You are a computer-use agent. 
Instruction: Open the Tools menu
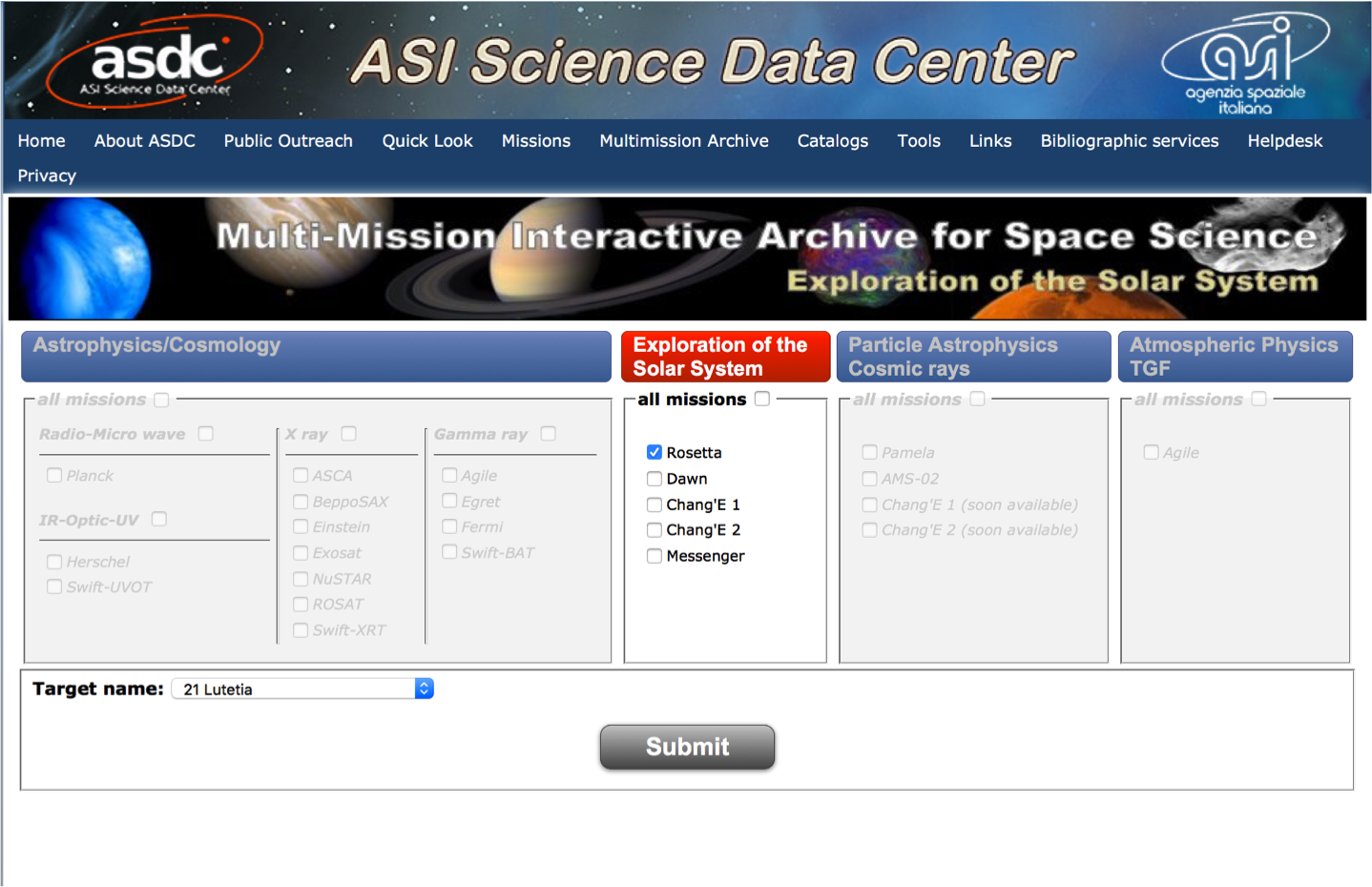(919, 141)
